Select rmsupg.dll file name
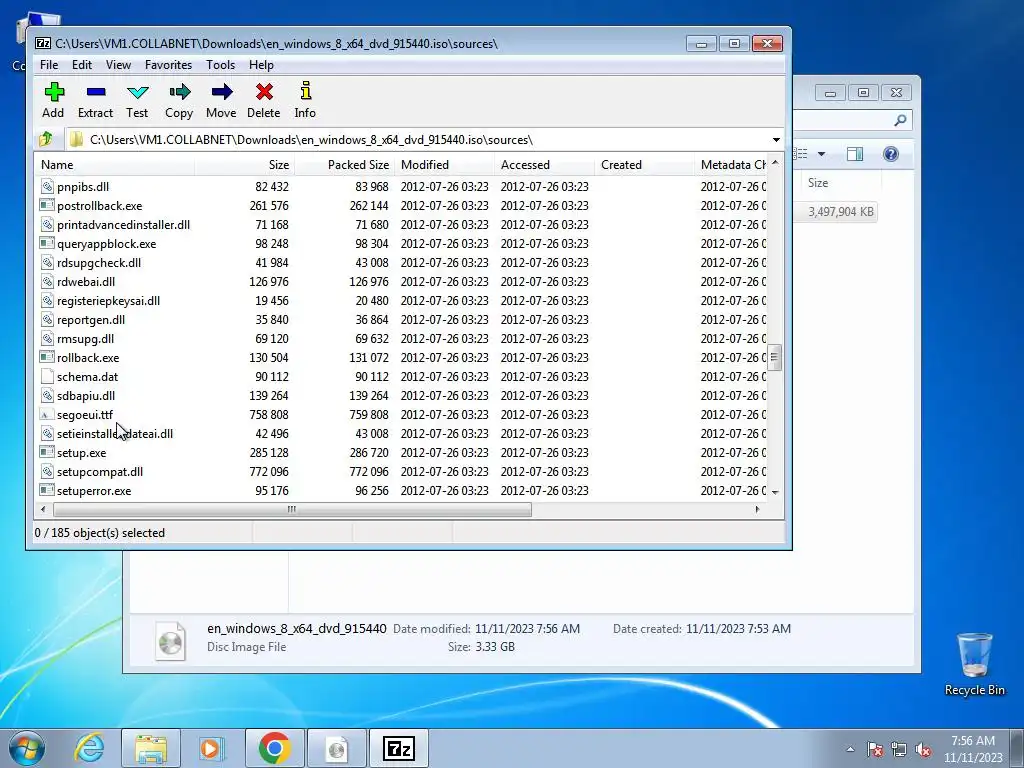 click(85, 338)
